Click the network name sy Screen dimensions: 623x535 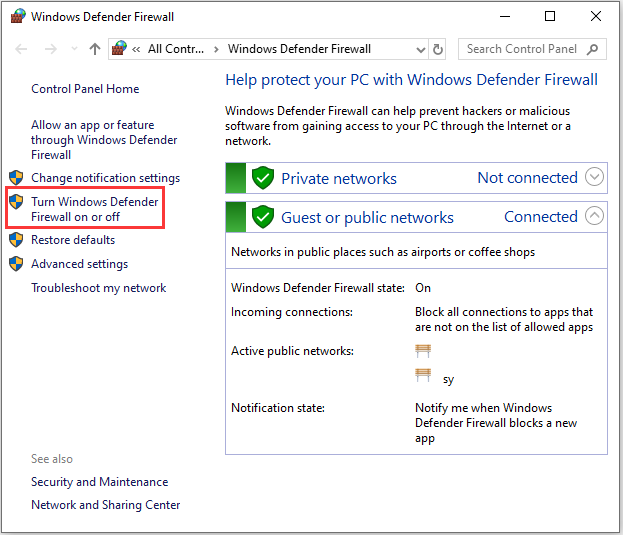[x=448, y=379]
